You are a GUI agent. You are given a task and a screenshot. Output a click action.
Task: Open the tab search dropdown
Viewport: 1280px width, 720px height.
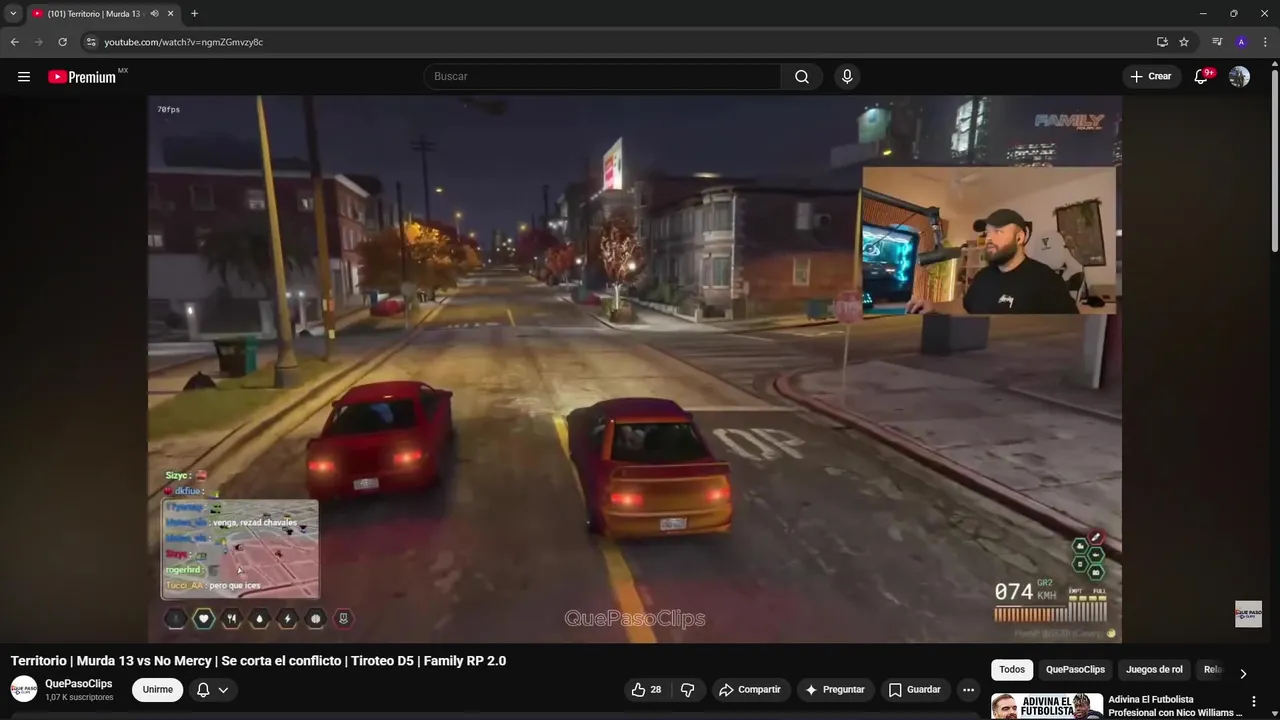[13, 14]
